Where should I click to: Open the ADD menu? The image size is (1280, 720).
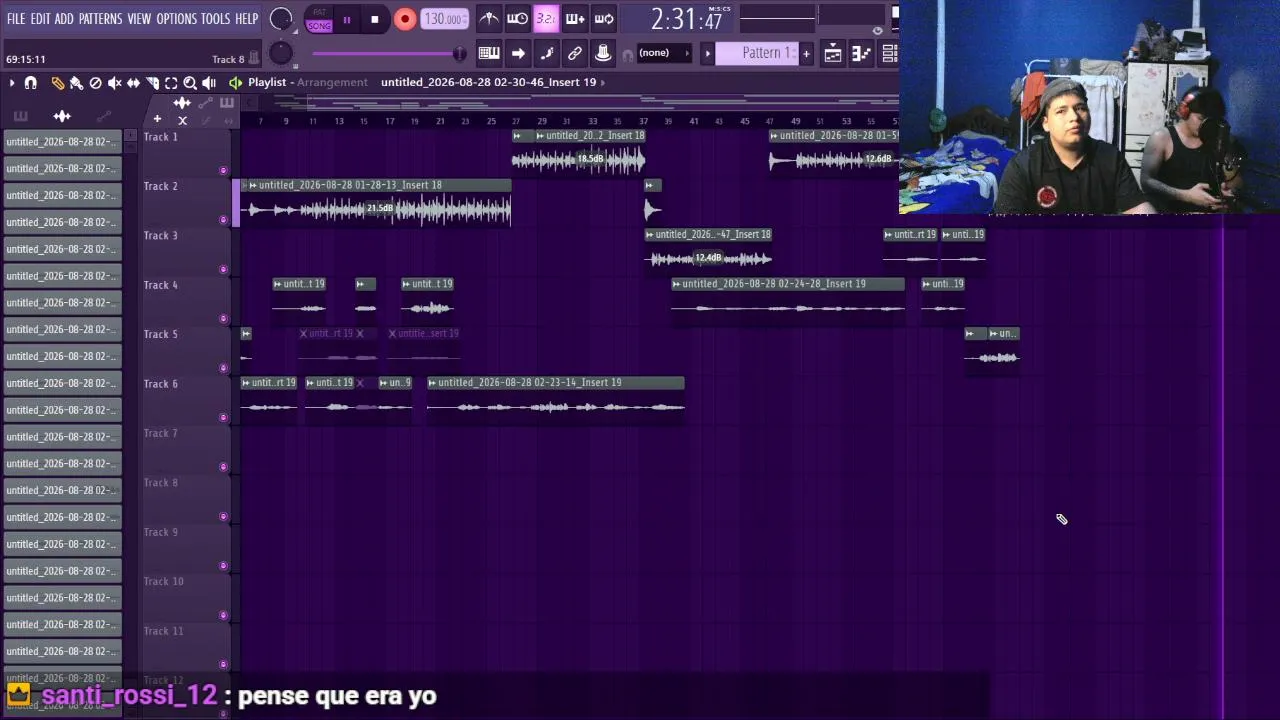click(64, 19)
